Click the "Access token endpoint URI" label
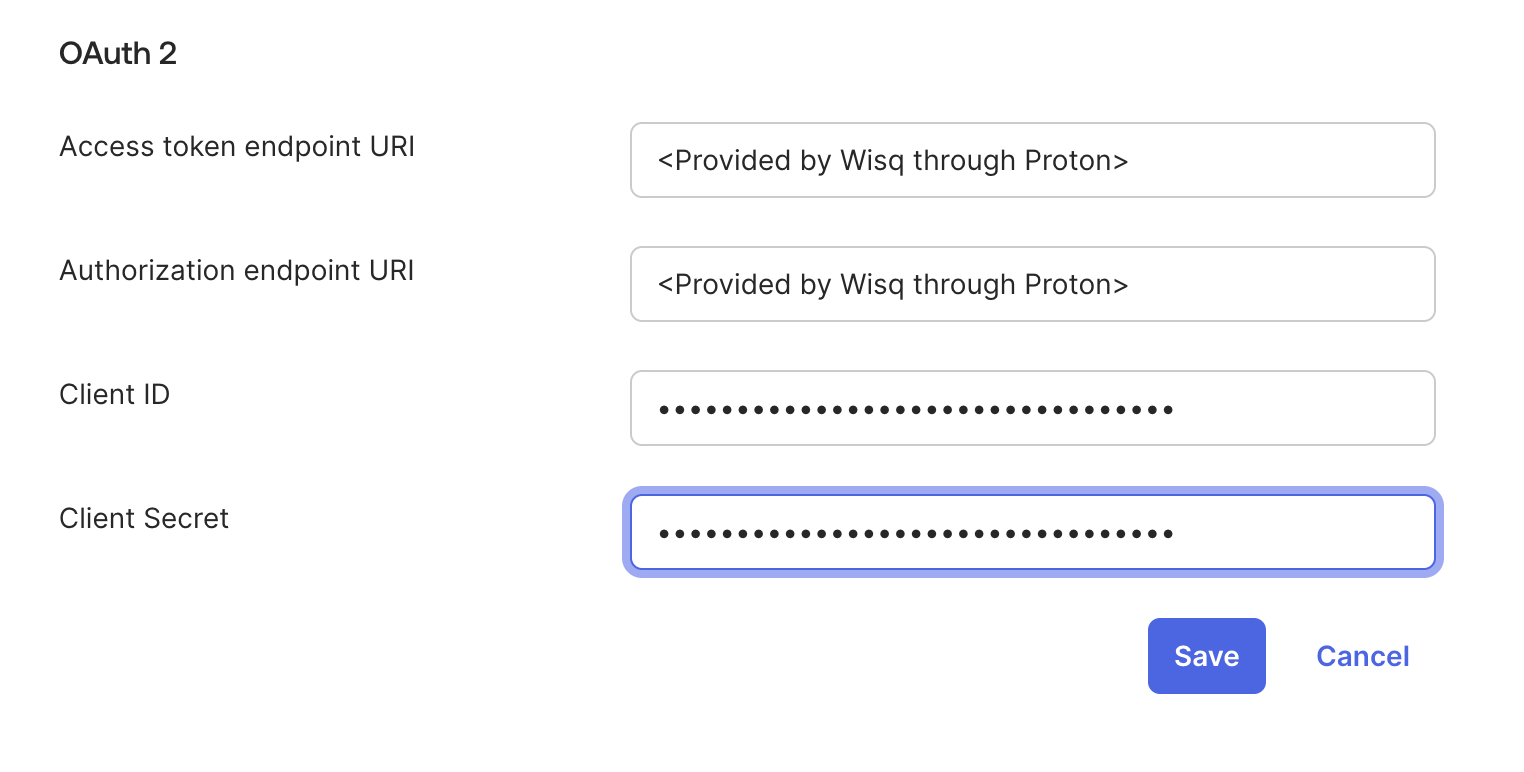Image resolution: width=1524 pixels, height=772 pixels. point(237,147)
